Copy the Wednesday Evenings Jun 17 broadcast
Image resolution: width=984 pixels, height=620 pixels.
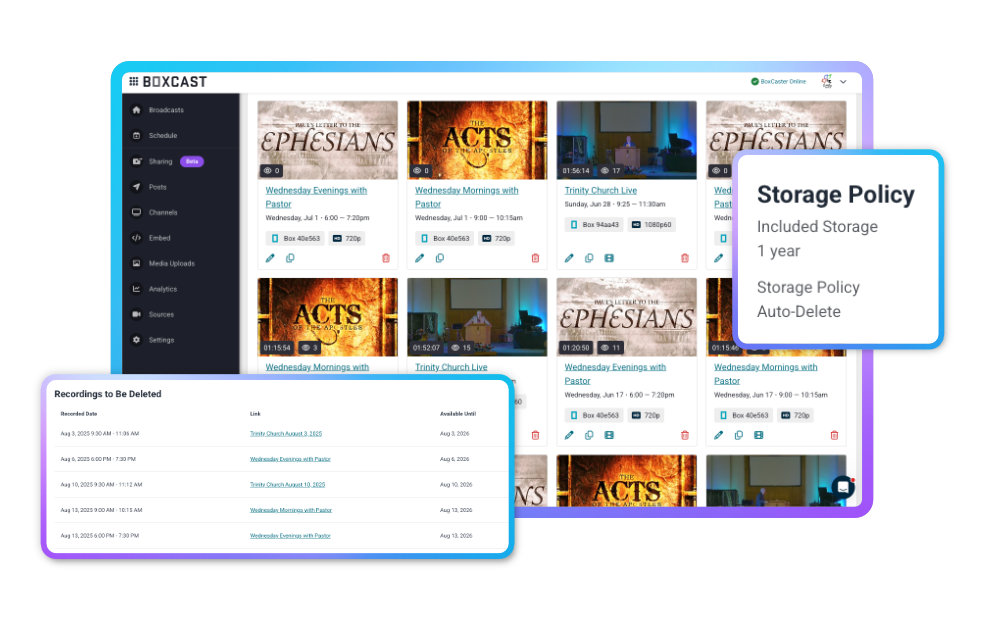(589, 435)
